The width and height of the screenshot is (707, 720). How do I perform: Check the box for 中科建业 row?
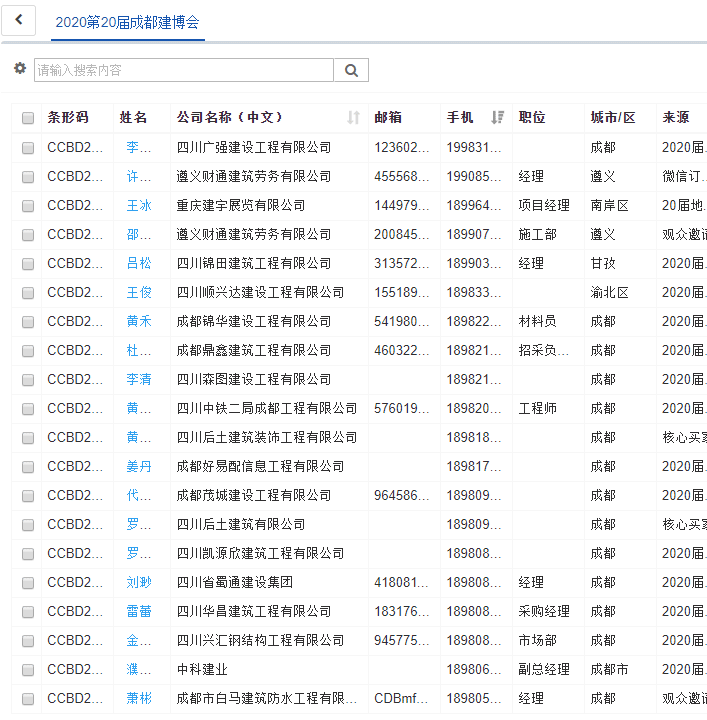[28, 670]
